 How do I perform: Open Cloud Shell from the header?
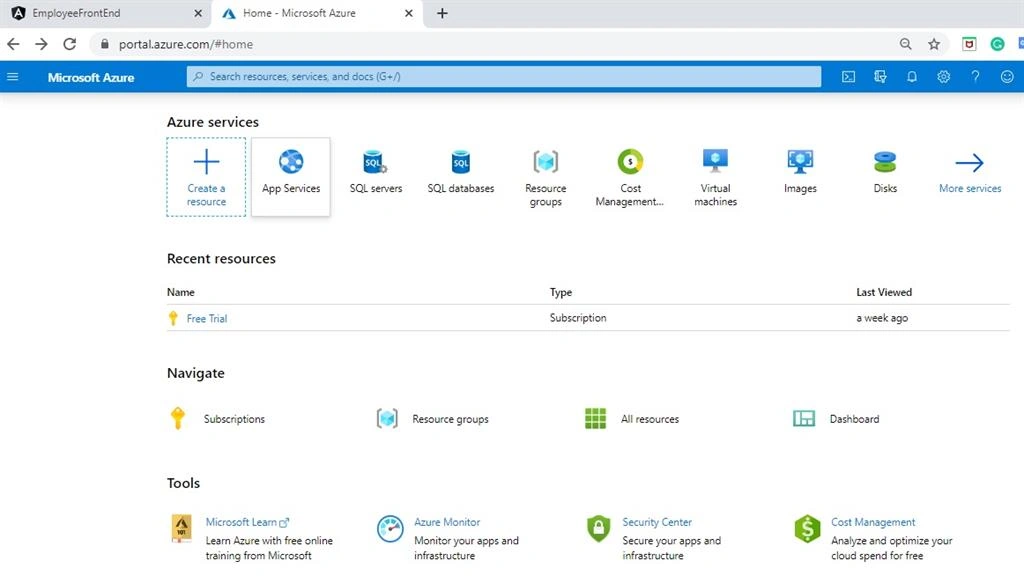848,77
